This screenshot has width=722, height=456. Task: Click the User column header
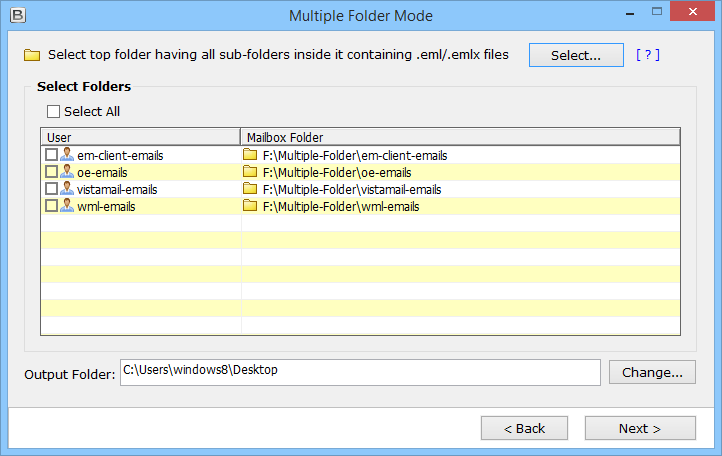point(141,137)
